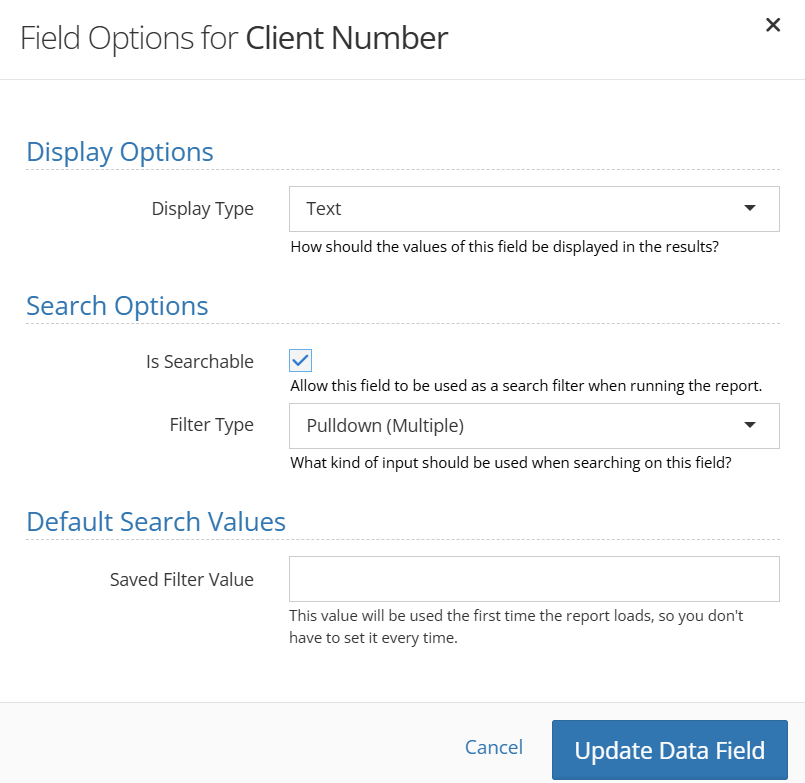Click the Saved Filter Value label
The width and height of the screenshot is (805, 783).
coord(181,580)
